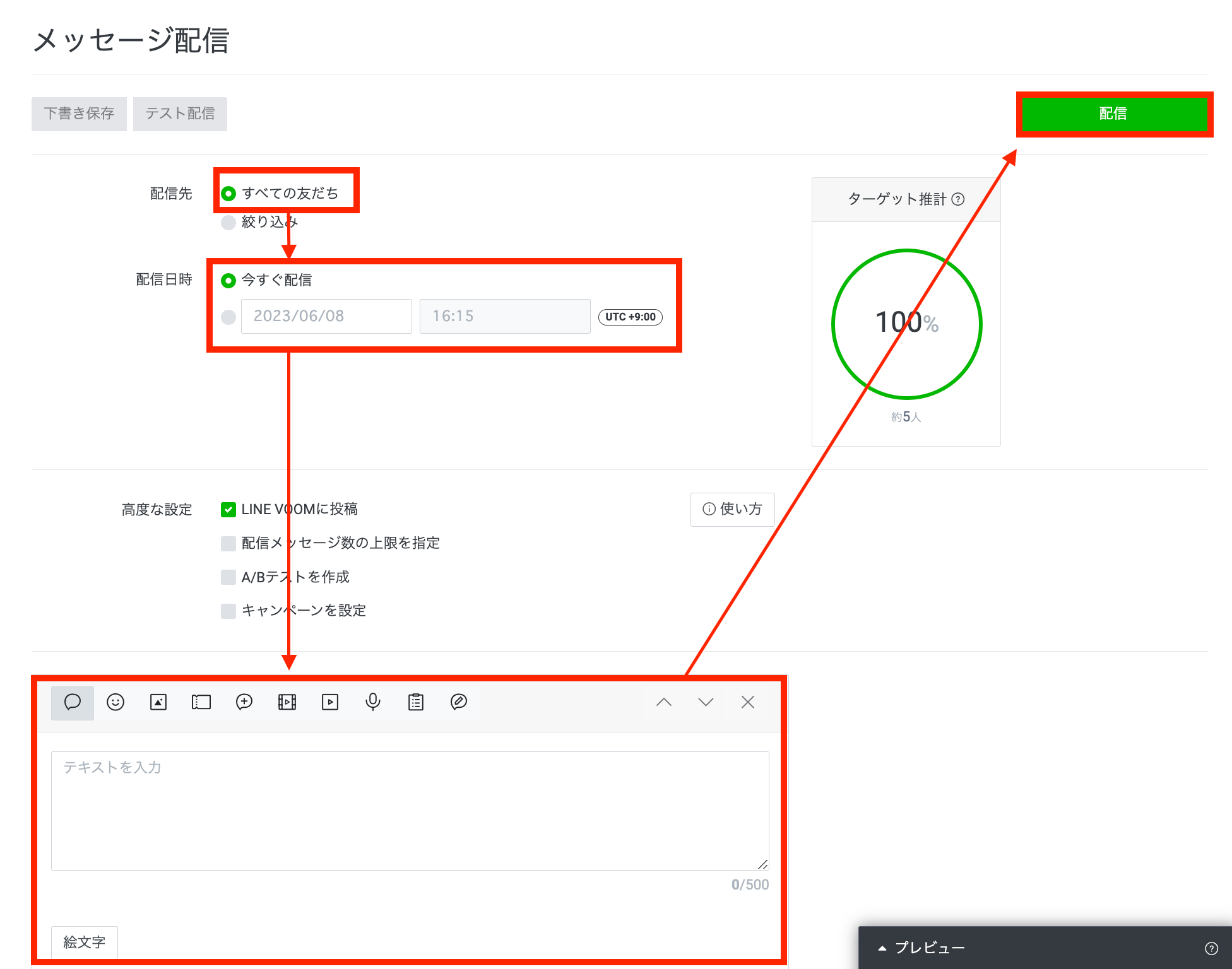
Task: Move message block down with chevron
Action: (706, 702)
